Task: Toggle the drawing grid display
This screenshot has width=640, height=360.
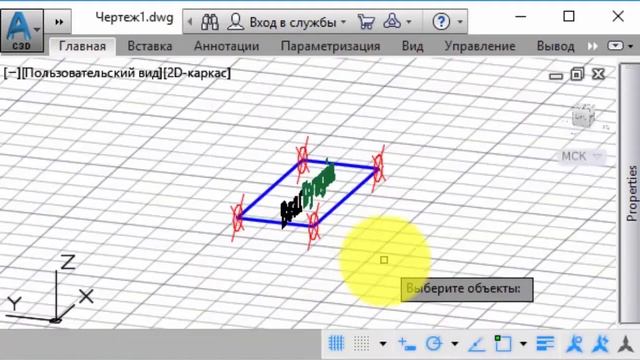Action: (x=336, y=344)
